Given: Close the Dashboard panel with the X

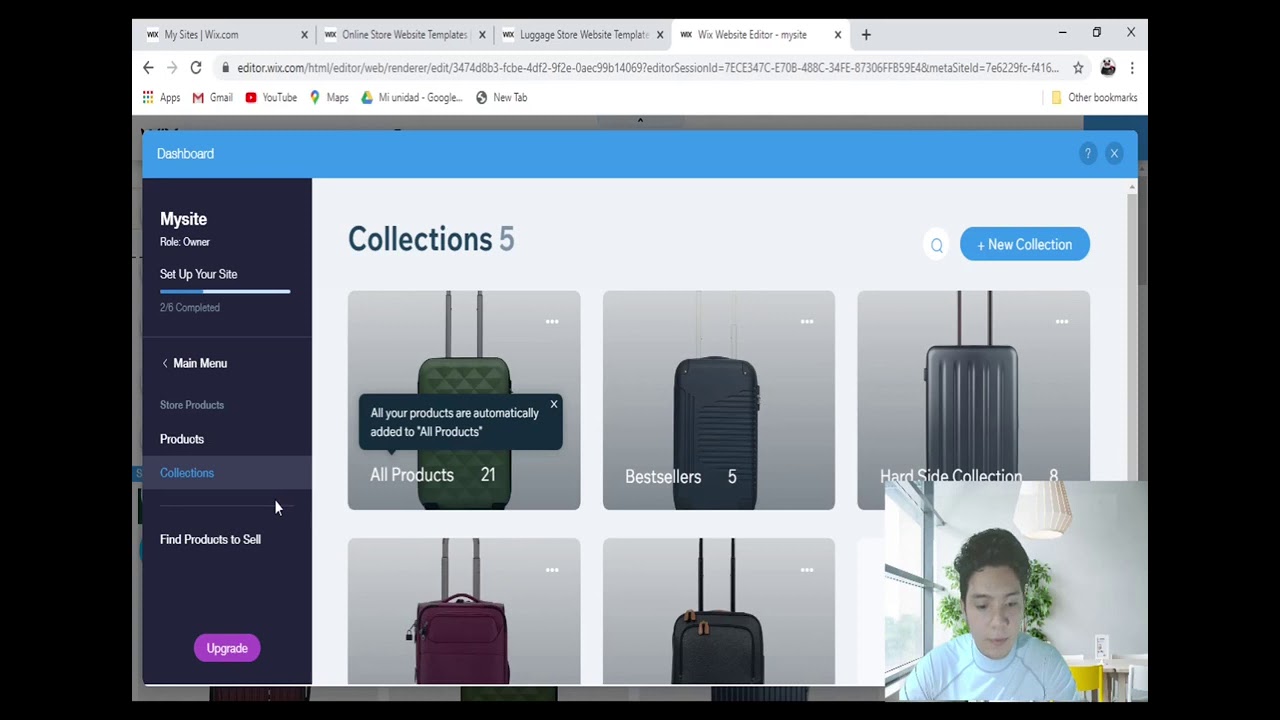Looking at the screenshot, I should tap(1114, 153).
